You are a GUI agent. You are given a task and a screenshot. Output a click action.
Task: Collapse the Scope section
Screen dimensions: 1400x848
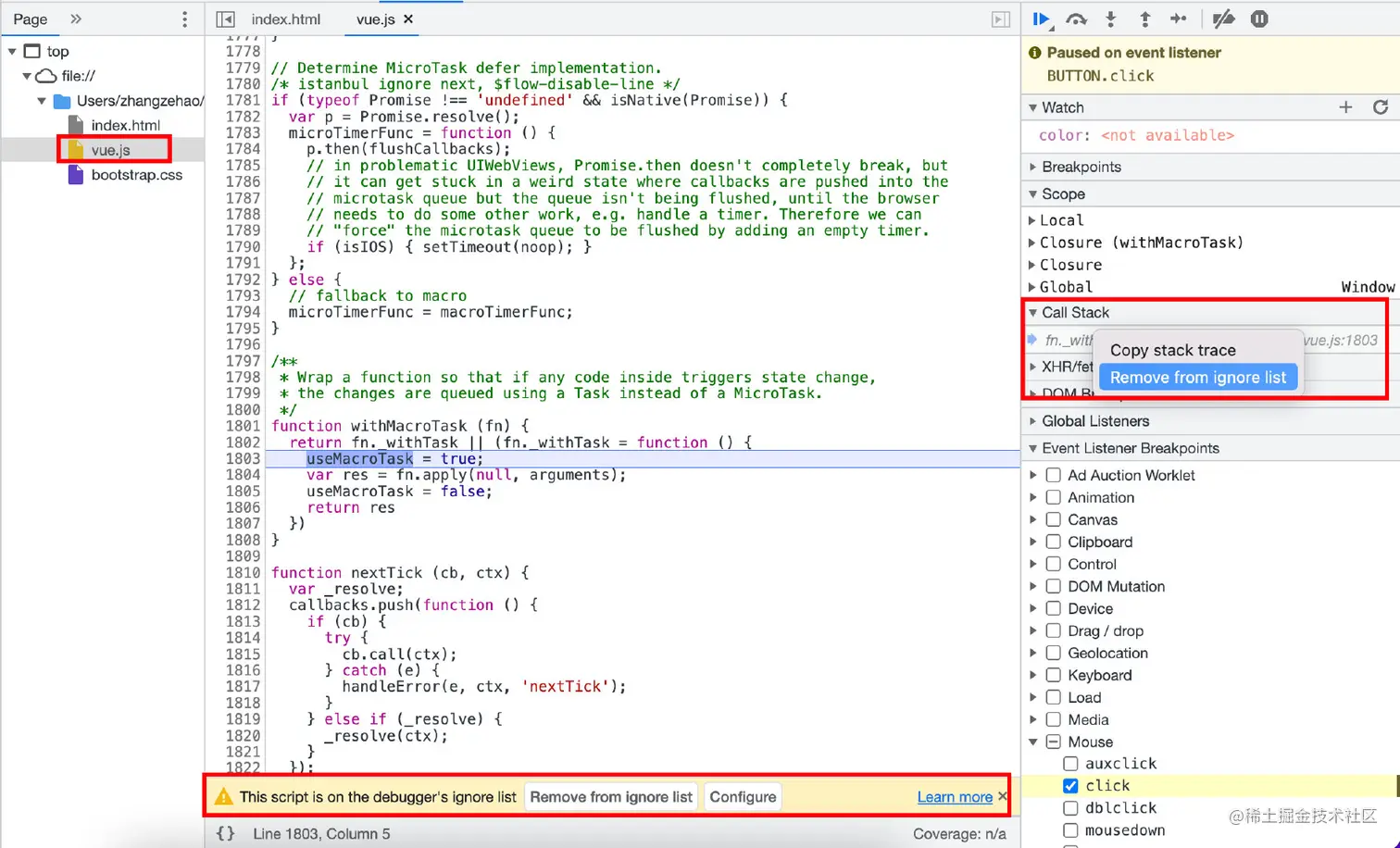tap(1032, 193)
